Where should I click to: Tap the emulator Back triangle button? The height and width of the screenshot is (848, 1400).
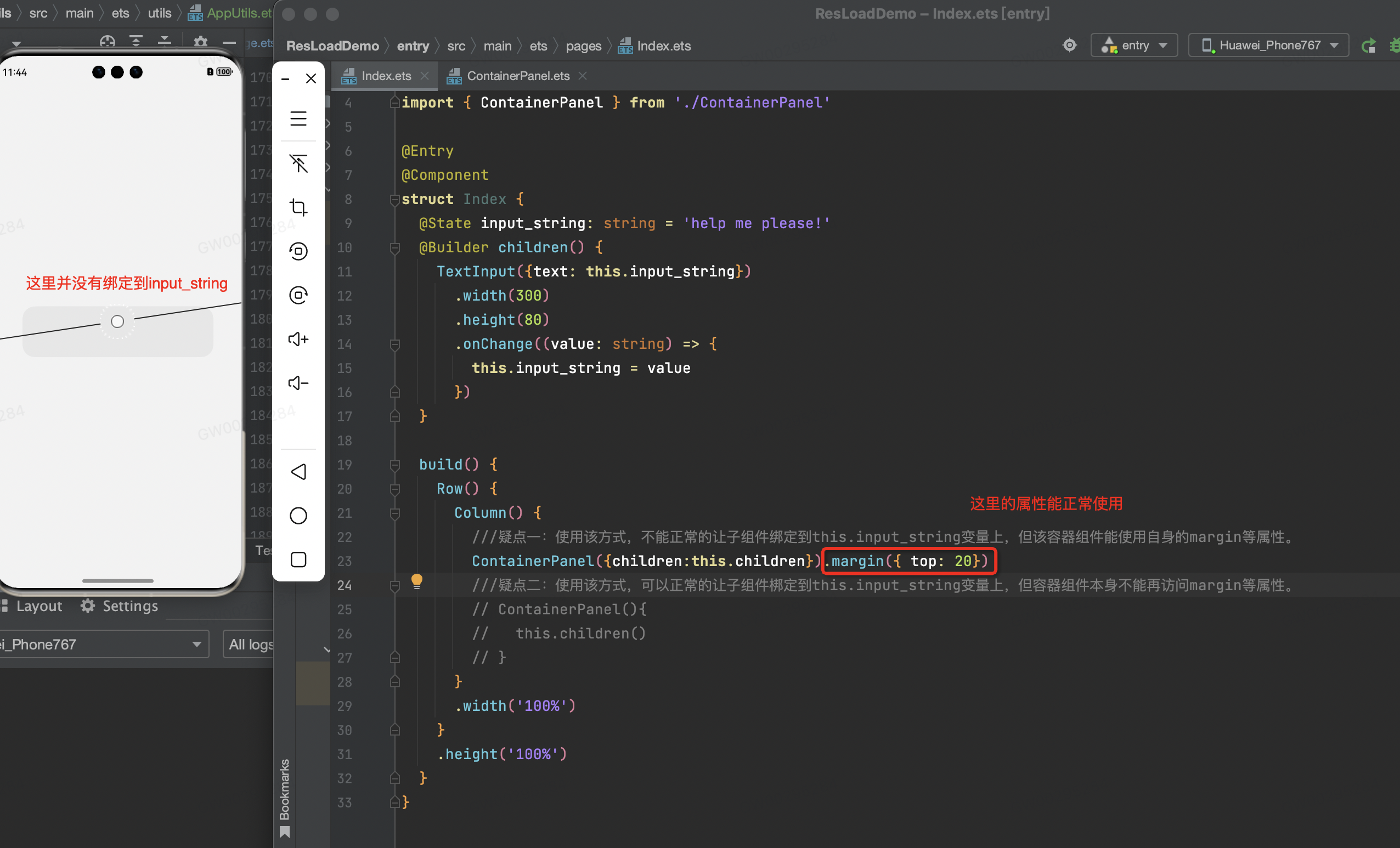tap(298, 471)
